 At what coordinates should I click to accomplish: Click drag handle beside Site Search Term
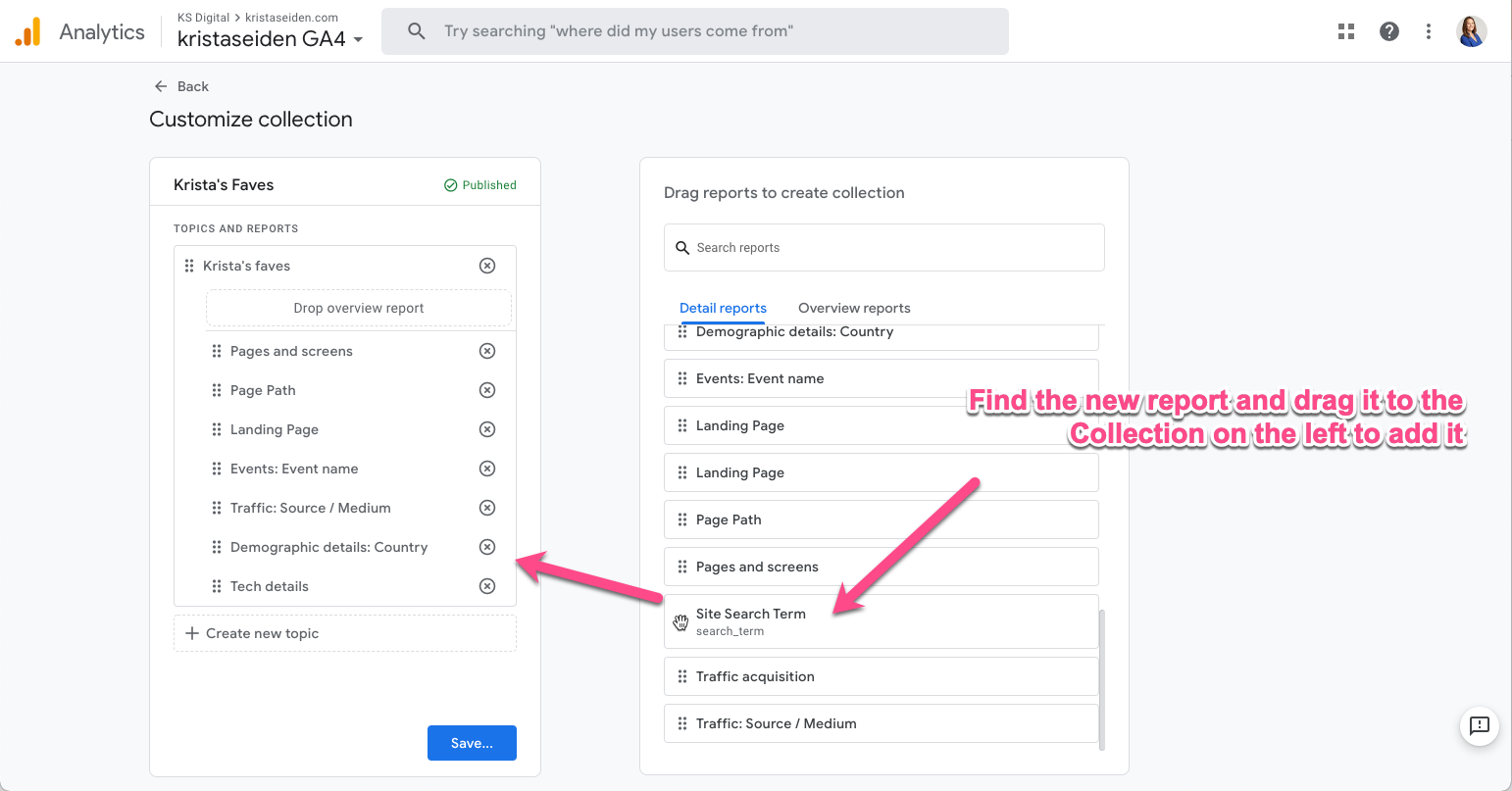pos(681,621)
